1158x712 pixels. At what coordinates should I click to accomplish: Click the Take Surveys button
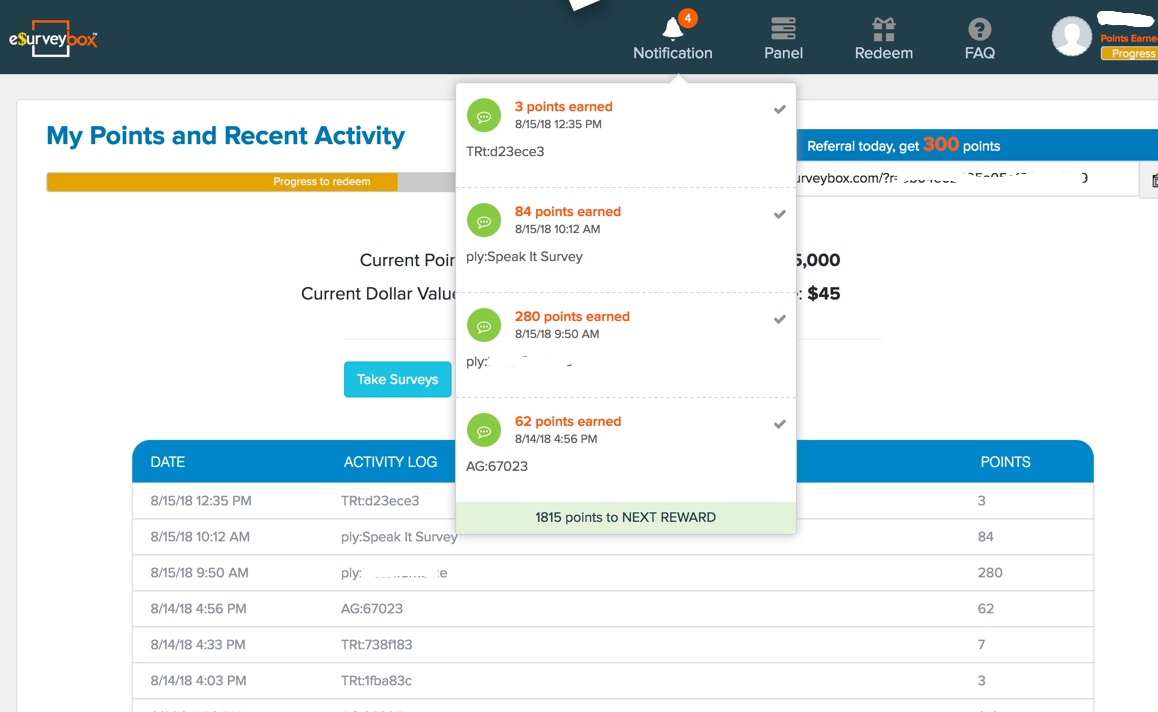(x=397, y=379)
